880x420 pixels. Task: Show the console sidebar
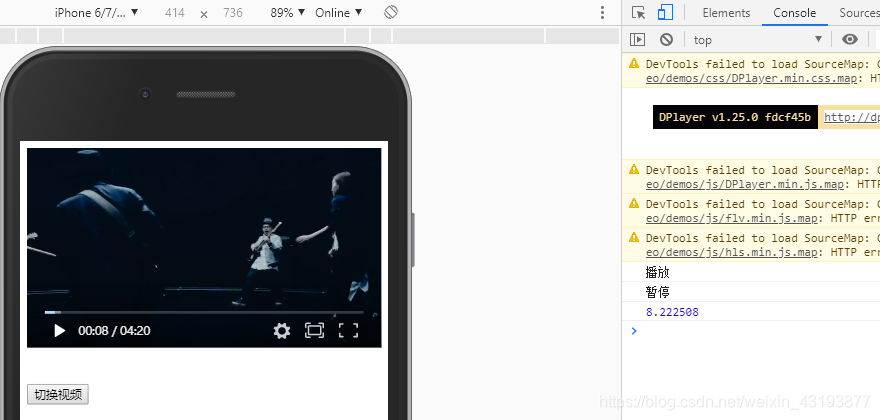[x=638, y=39]
